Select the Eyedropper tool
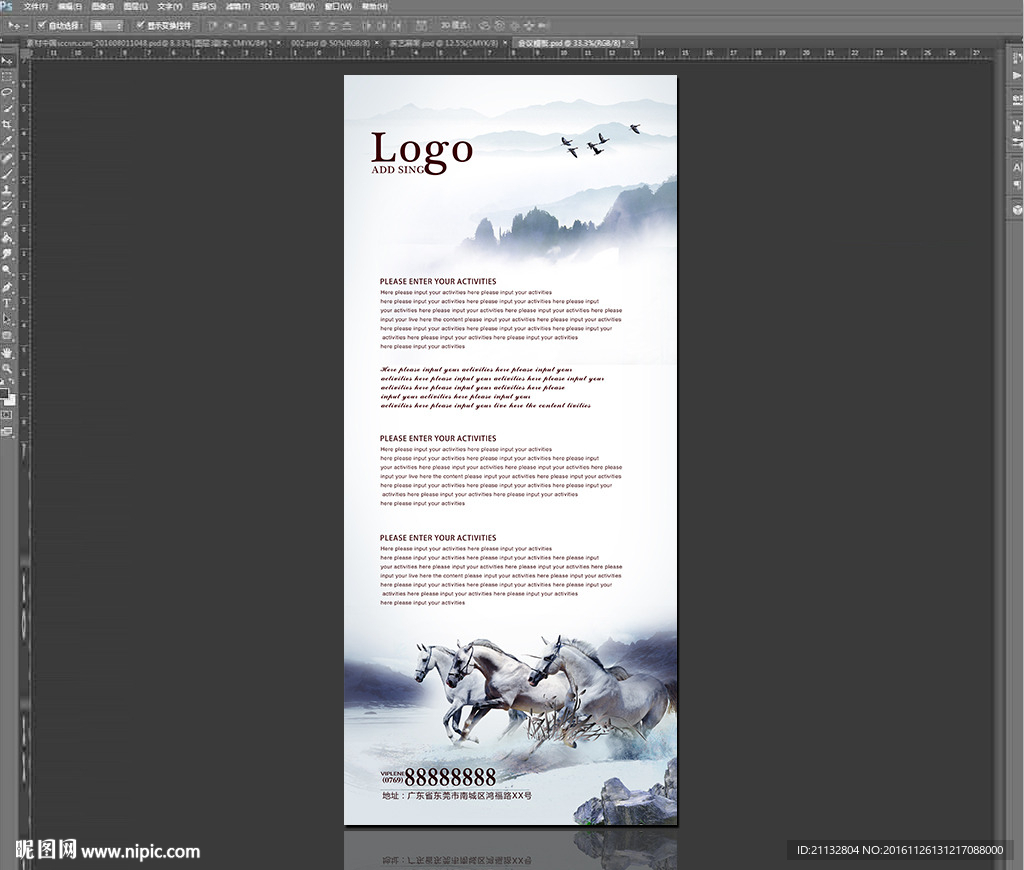The image size is (1024, 870). coord(7,141)
